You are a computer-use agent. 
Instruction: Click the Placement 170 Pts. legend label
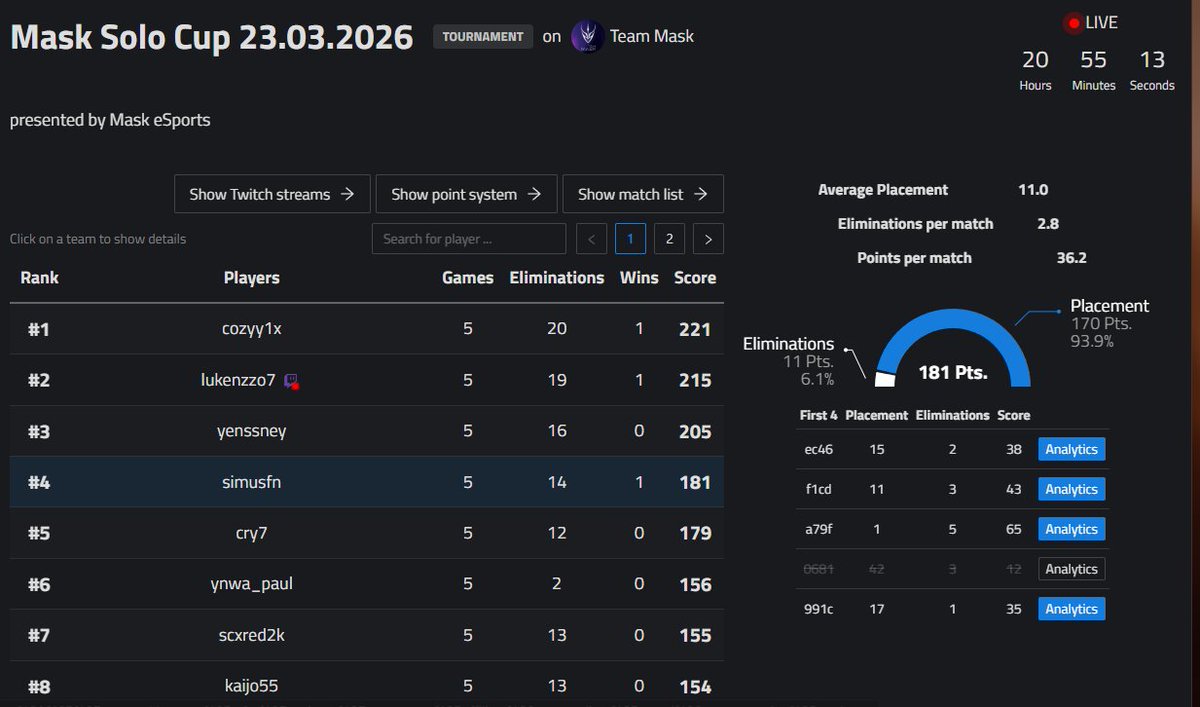coord(1109,323)
